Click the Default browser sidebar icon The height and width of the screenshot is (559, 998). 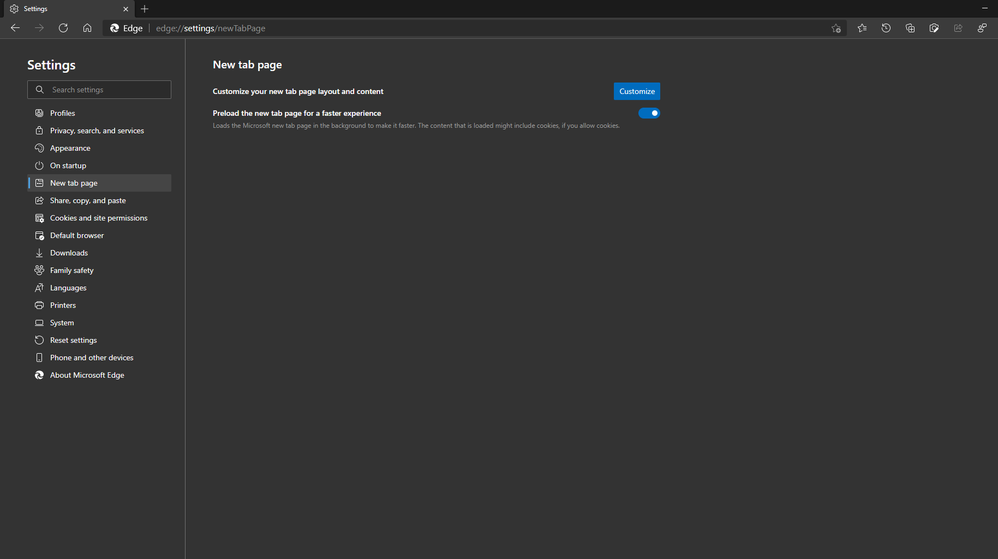coord(39,236)
